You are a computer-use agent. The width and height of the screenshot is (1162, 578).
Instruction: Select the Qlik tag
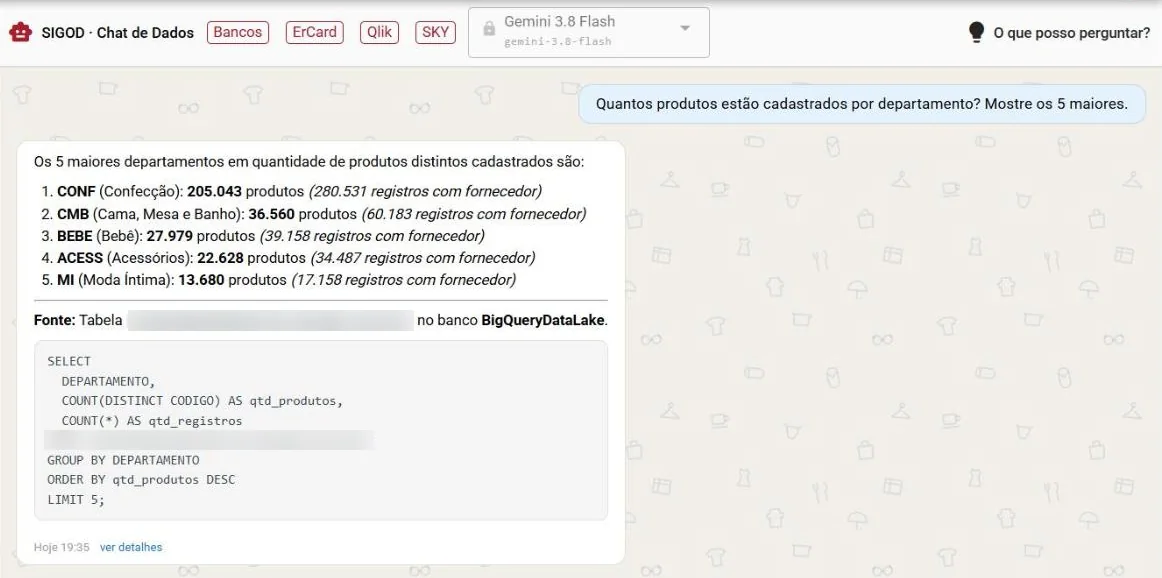pyautogui.click(x=379, y=32)
